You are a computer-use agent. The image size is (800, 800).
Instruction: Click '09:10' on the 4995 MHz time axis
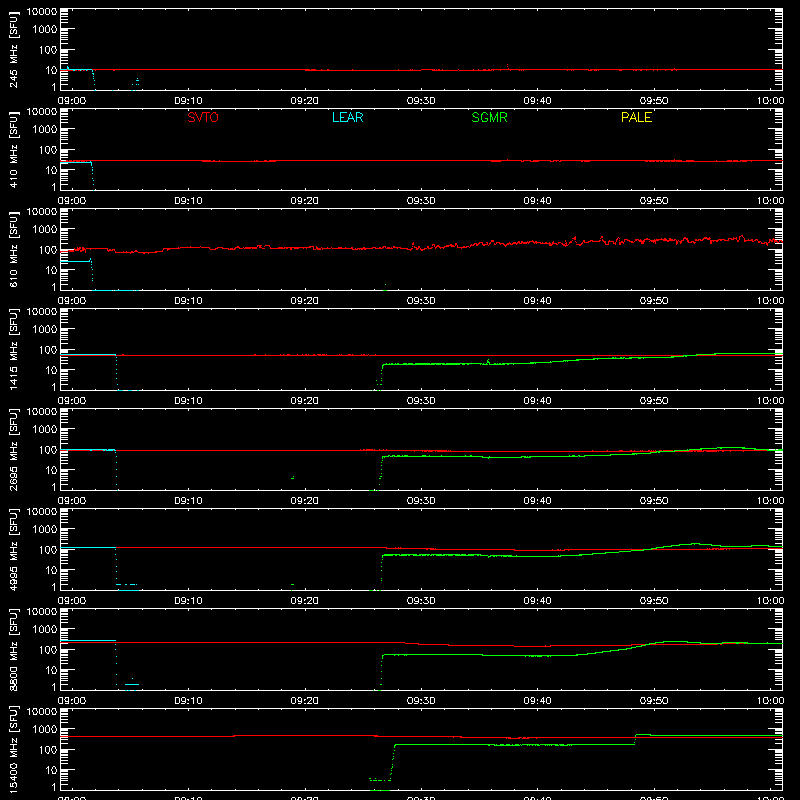[188, 601]
